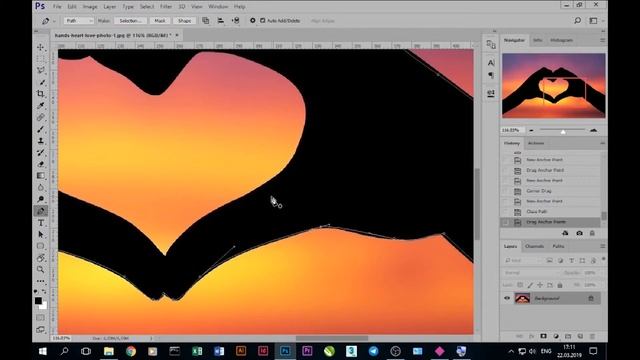This screenshot has width=640, height=360.
Task: Select the Crop tool
Action: pos(40,94)
